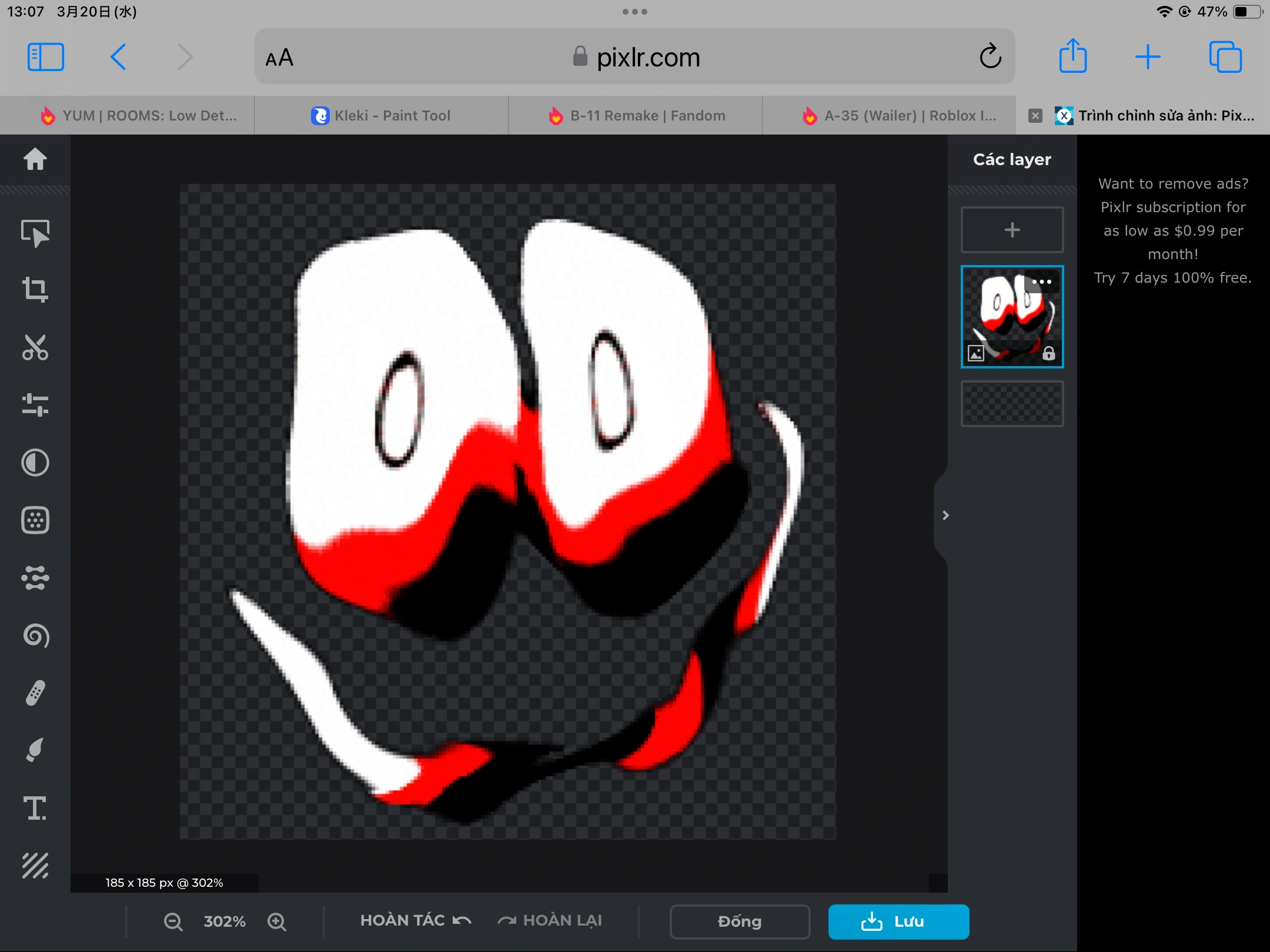The width and height of the screenshot is (1270, 952).
Task: Select the Heal bandage tool
Action: click(35, 693)
